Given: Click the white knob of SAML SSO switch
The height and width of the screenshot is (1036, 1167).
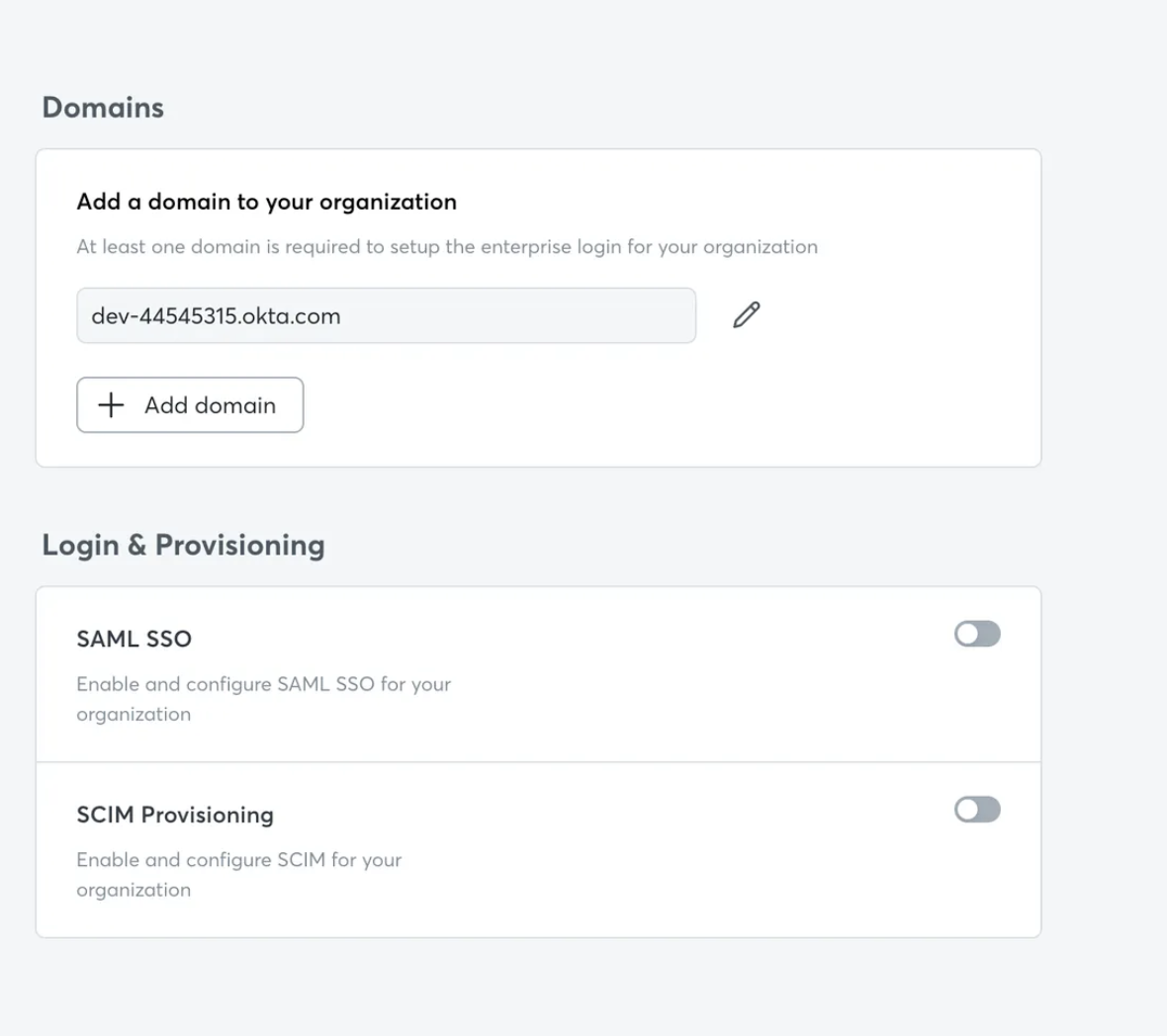Looking at the screenshot, I should click(967, 634).
